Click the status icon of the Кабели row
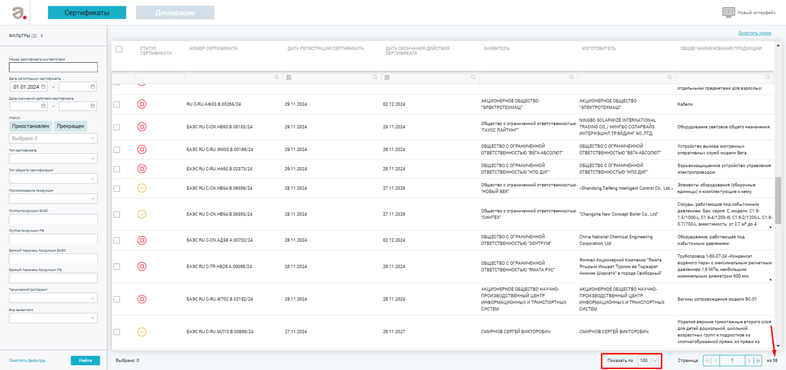The width and height of the screenshot is (786, 370). pos(142,104)
